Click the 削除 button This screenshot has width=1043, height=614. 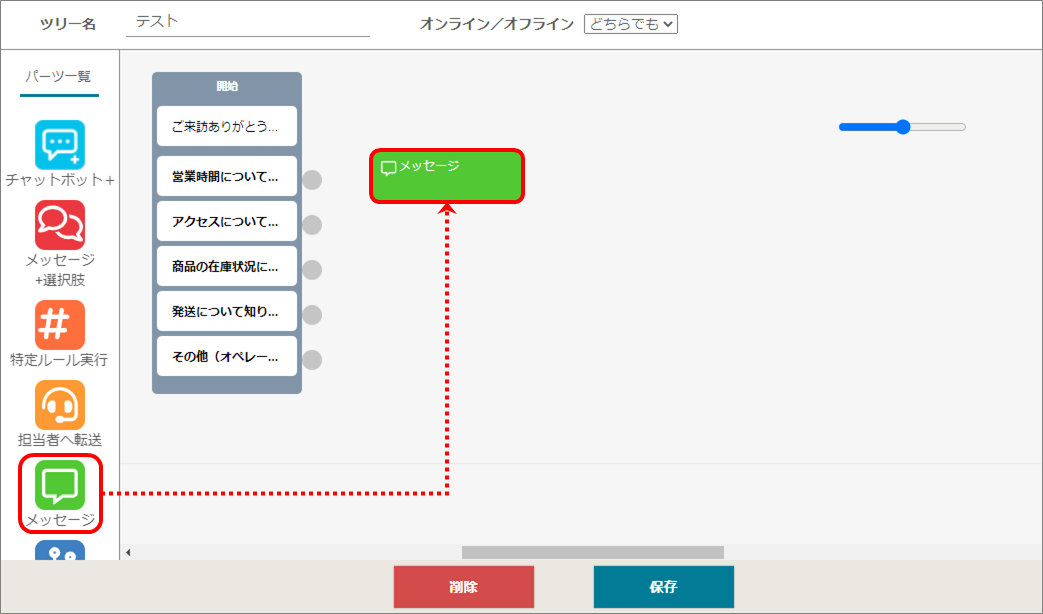coord(464,587)
